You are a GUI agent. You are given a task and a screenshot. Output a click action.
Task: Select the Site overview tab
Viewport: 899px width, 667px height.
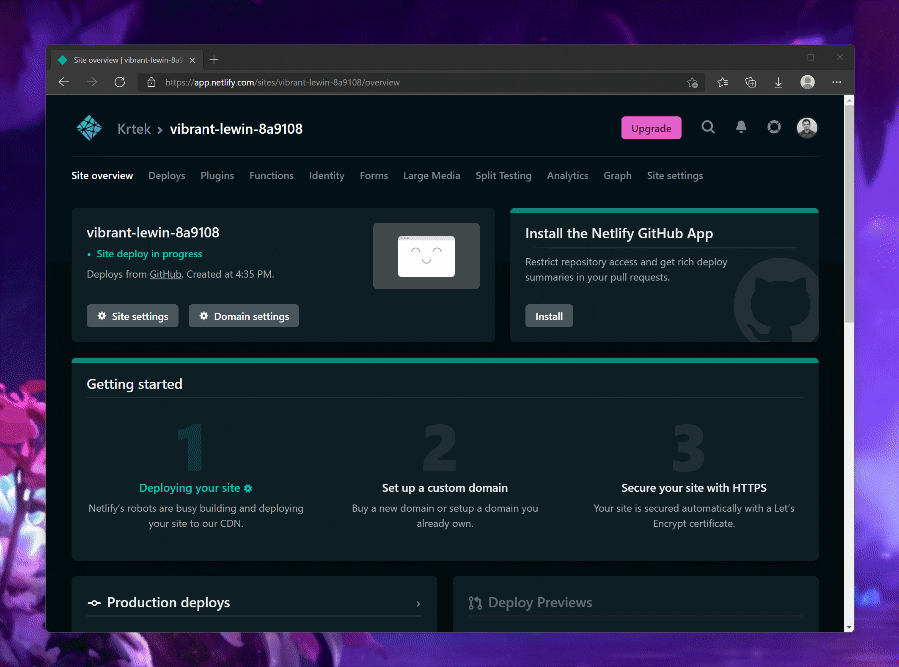(x=102, y=175)
